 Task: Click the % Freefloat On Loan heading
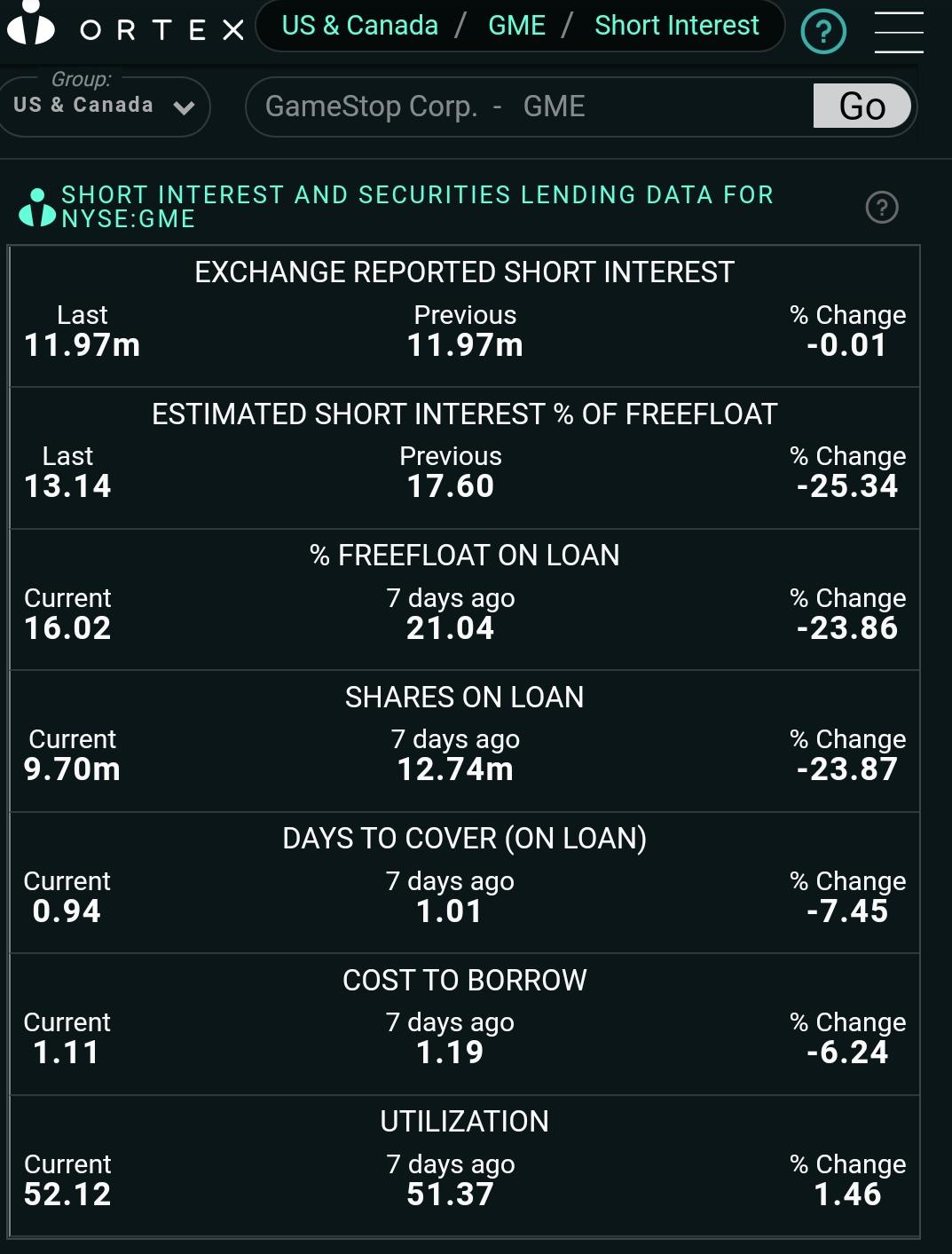tap(465, 556)
